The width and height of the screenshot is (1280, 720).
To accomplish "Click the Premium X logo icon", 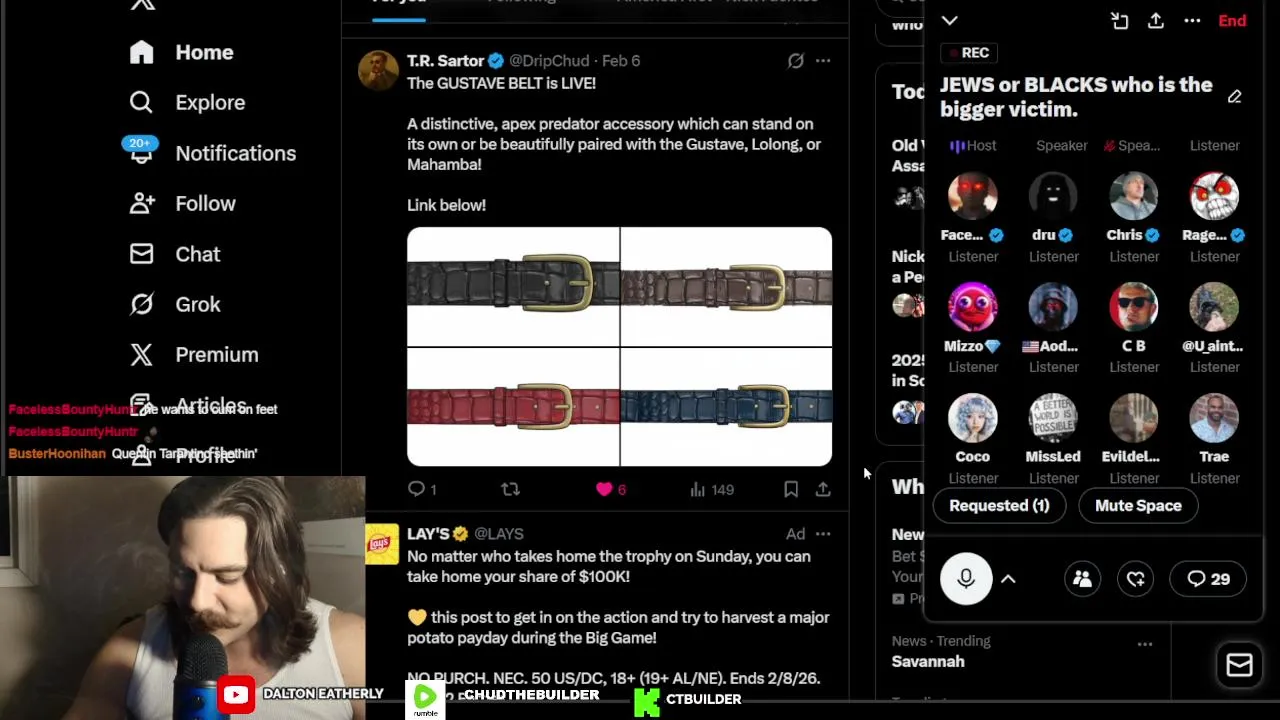I will point(141,354).
